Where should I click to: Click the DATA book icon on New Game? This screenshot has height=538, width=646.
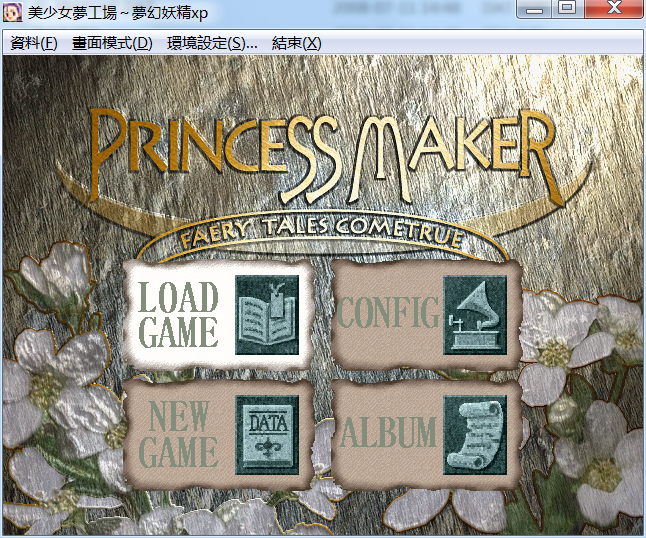(266, 434)
